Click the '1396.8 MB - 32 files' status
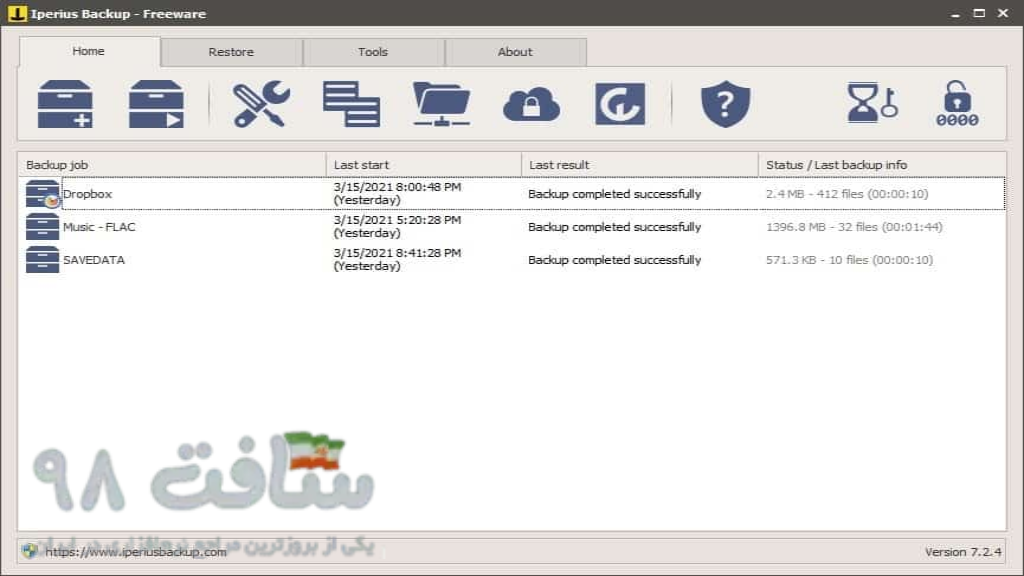The width and height of the screenshot is (1024, 576). point(854,227)
